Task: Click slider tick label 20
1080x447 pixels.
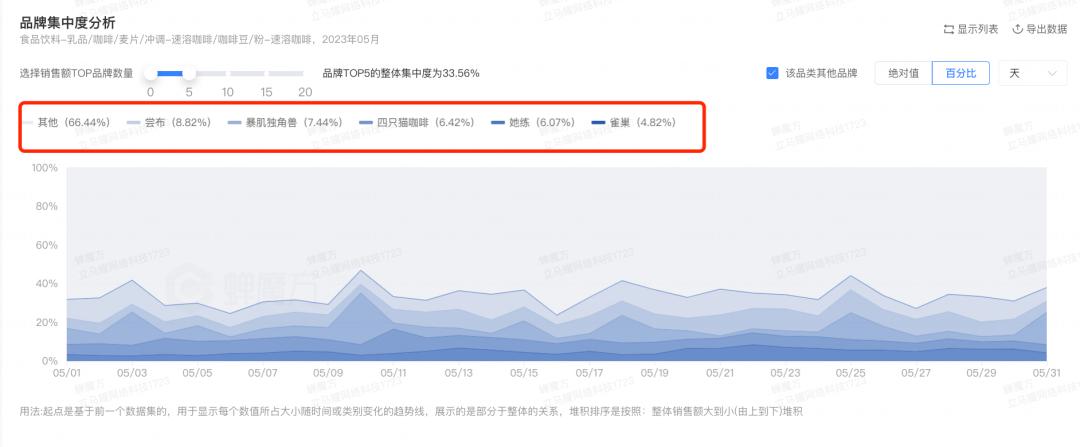Action: (305, 92)
